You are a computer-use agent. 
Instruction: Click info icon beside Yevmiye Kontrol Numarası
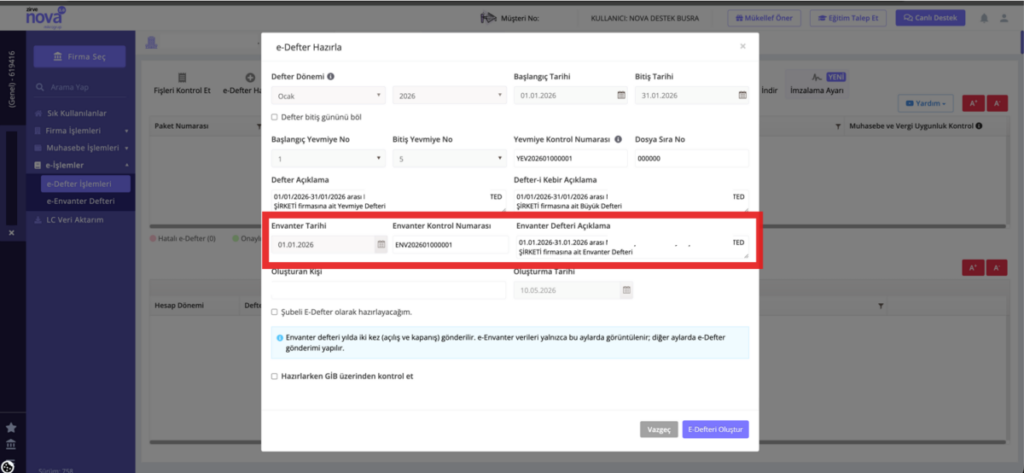click(x=618, y=139)
